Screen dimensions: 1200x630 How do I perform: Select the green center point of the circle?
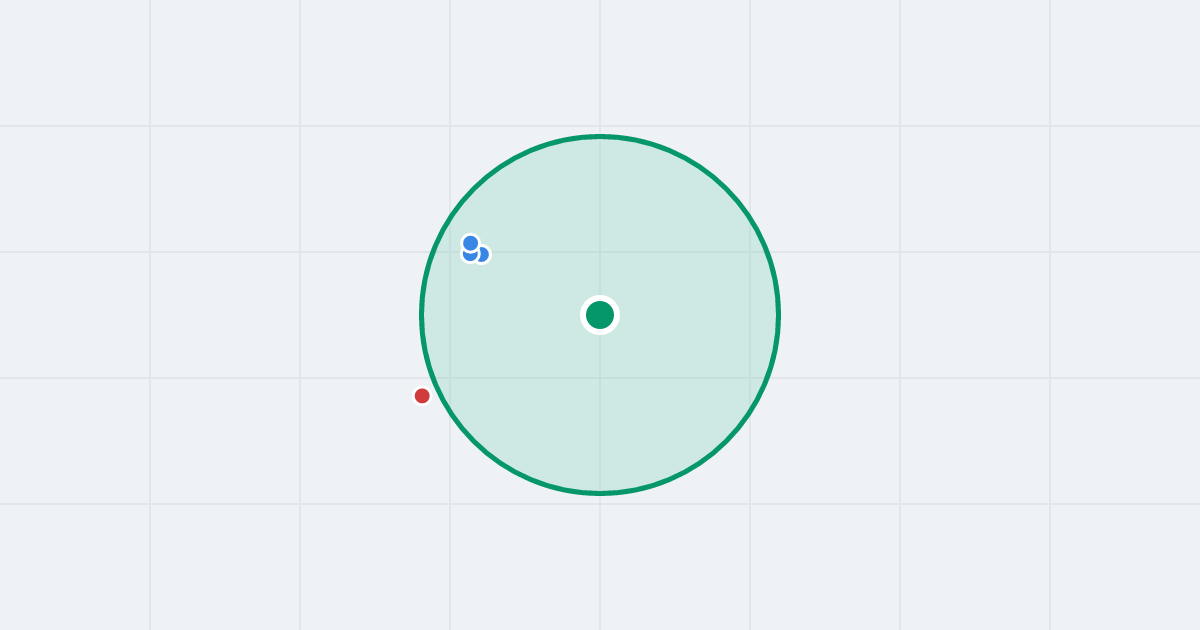(600, 315)
